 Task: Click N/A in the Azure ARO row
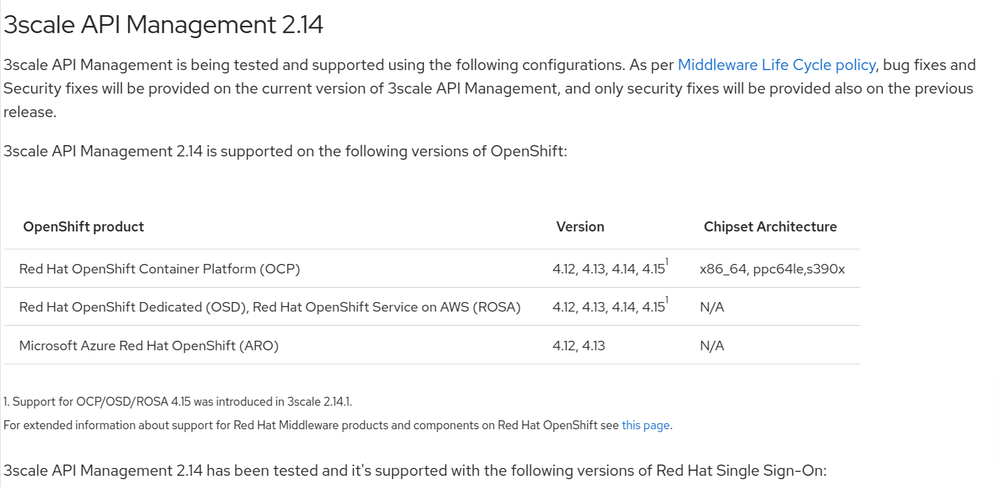tap(712, 346)
